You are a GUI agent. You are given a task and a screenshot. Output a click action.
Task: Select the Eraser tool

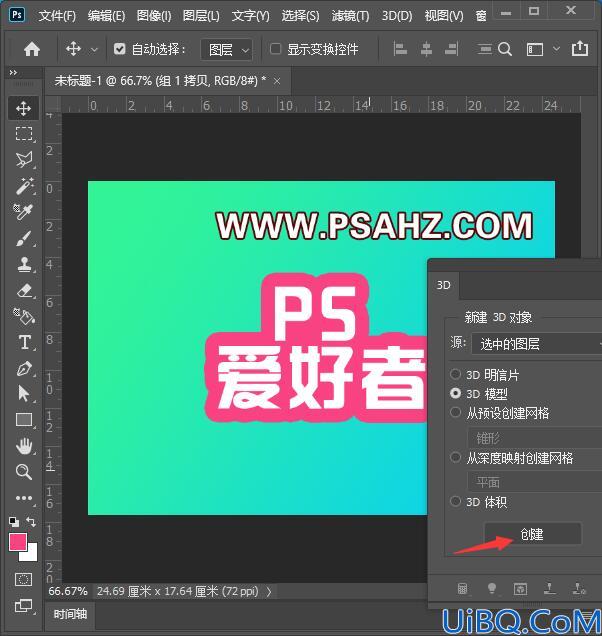[24, 290]
